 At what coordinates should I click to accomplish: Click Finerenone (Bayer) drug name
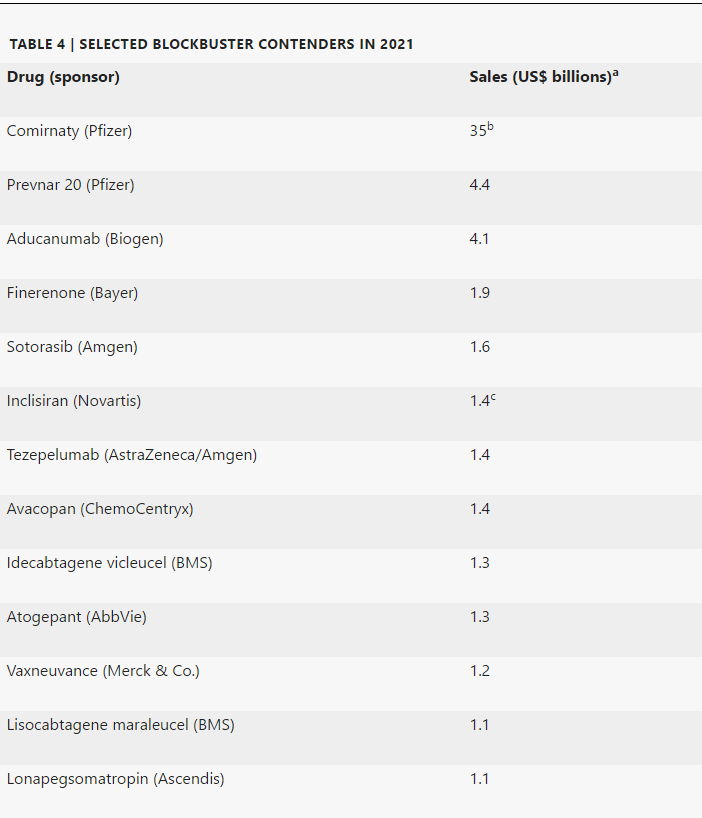[x=72, y=293]
